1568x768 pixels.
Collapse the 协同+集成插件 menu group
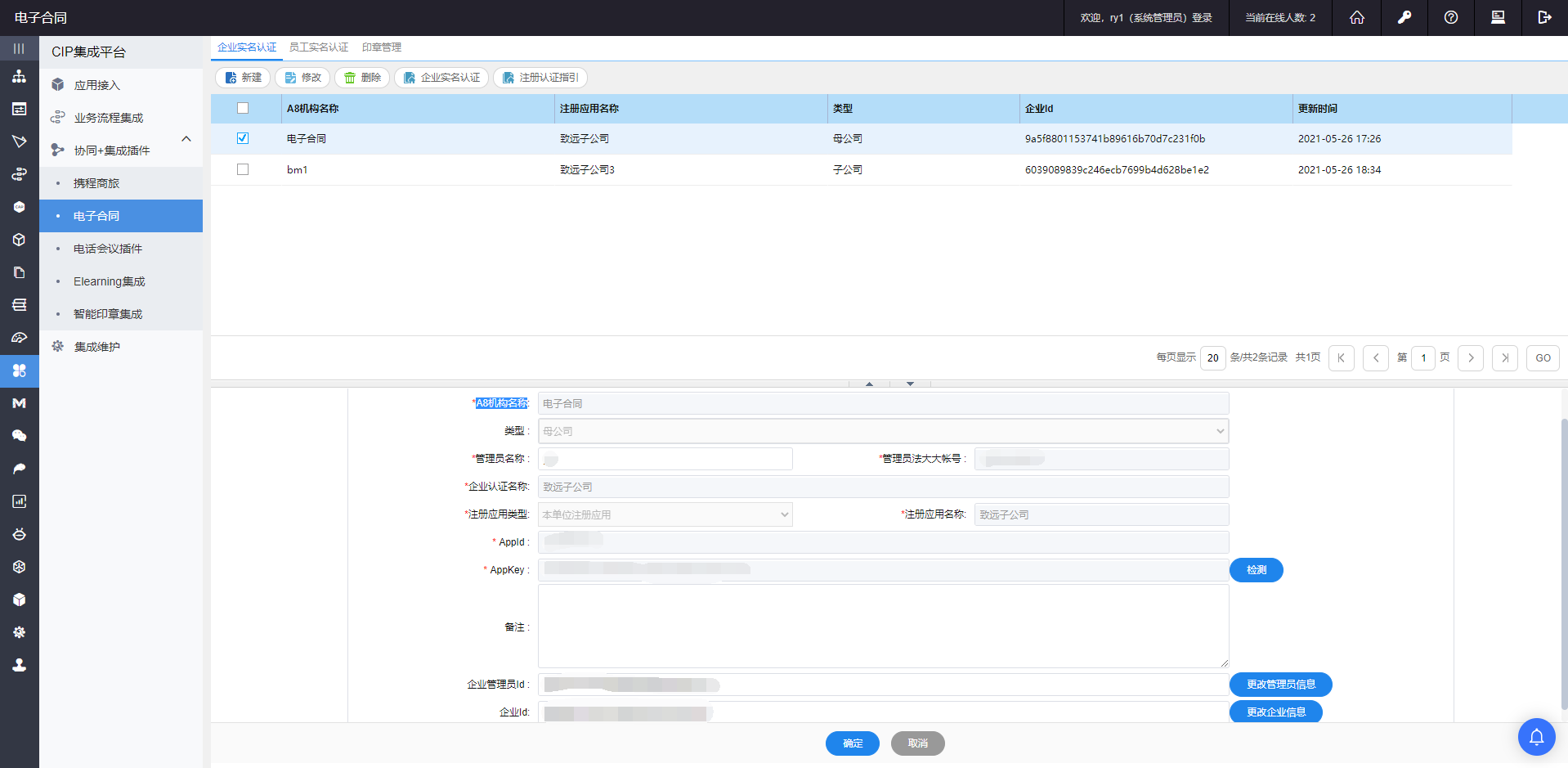(186, 139)
